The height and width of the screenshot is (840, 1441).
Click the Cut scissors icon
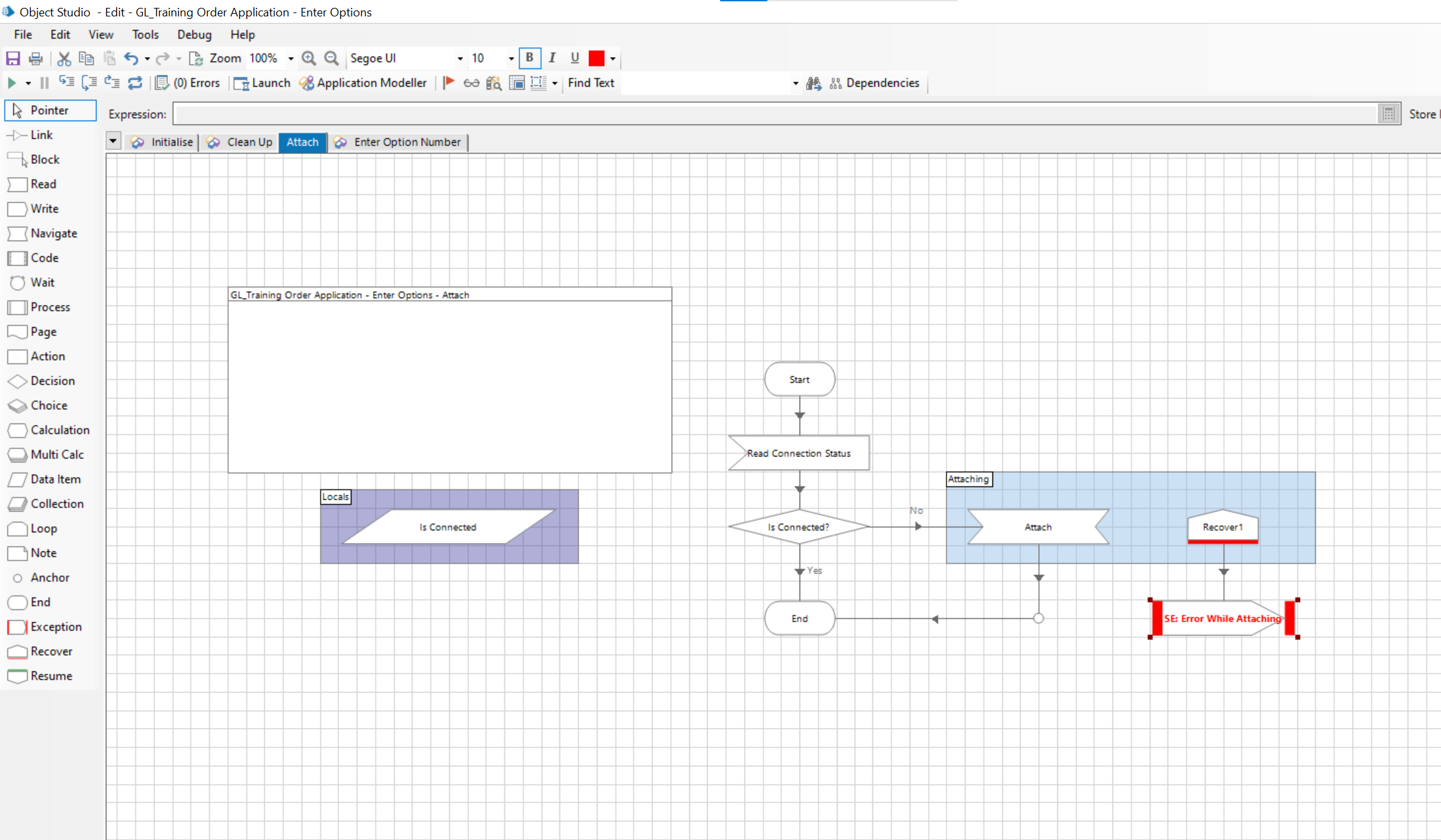(64, 58)
